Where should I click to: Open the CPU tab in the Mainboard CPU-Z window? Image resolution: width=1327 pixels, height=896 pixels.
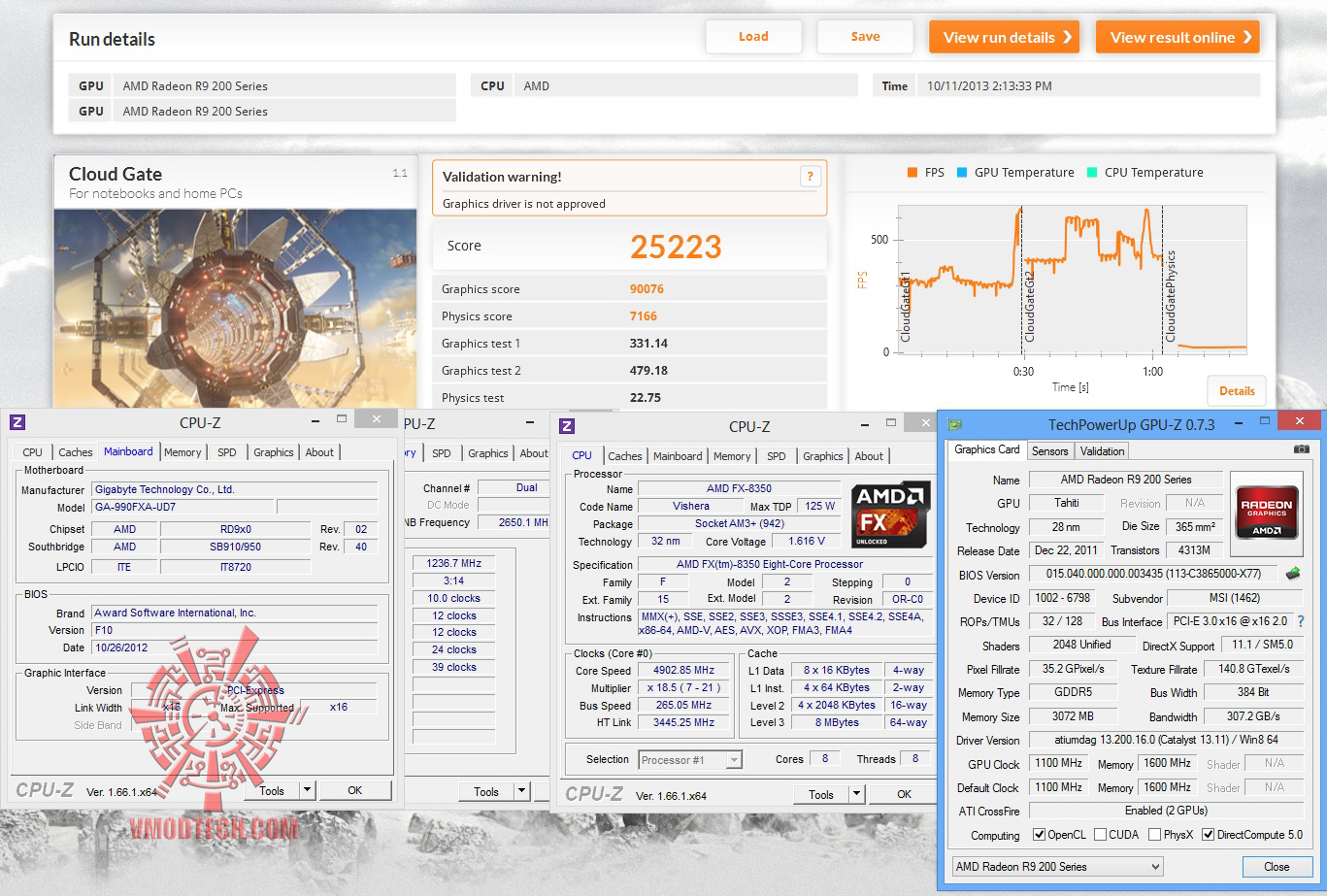33,452
